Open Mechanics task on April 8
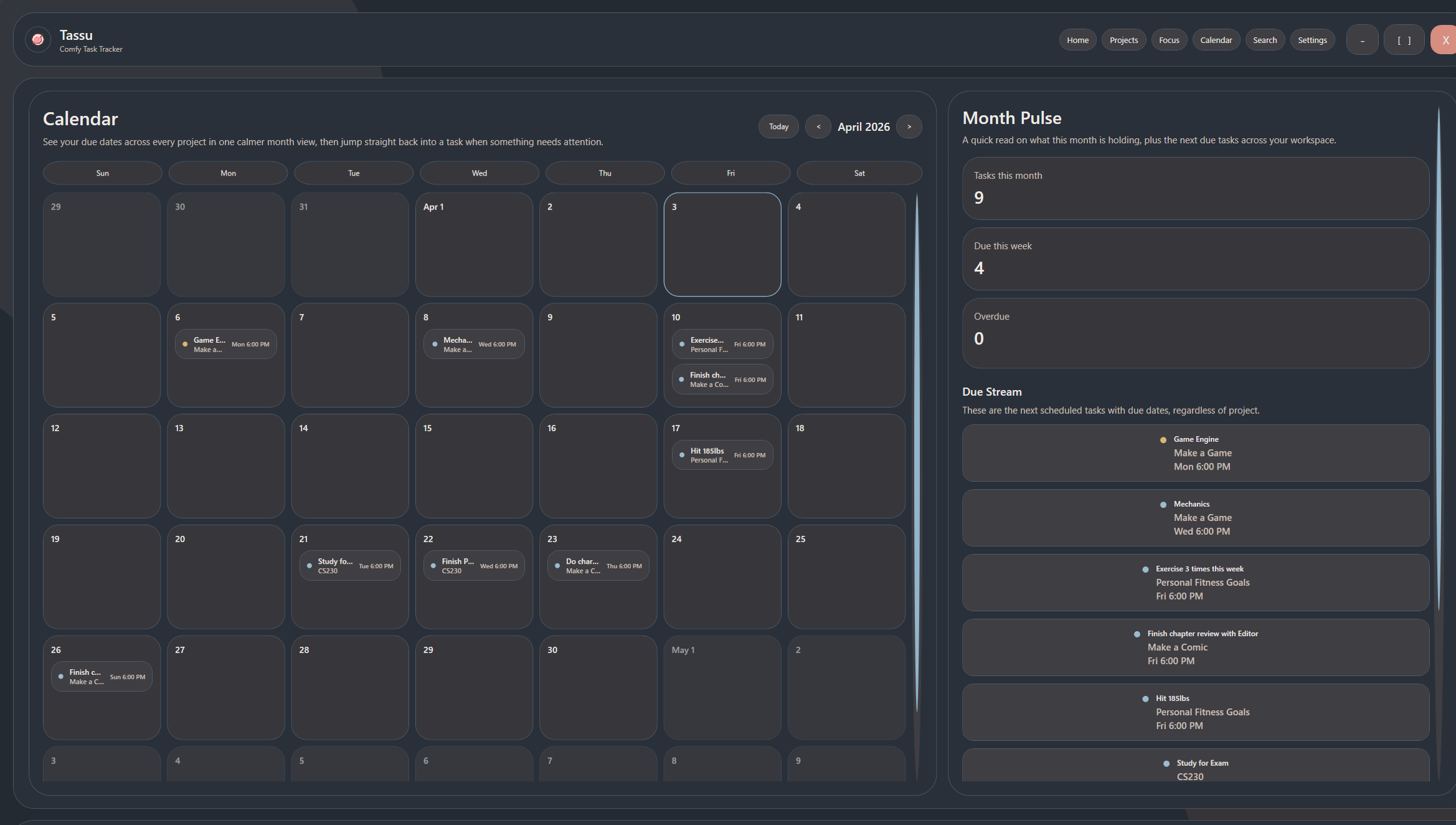The image size is (1456, 825). [x=474, y=345]
